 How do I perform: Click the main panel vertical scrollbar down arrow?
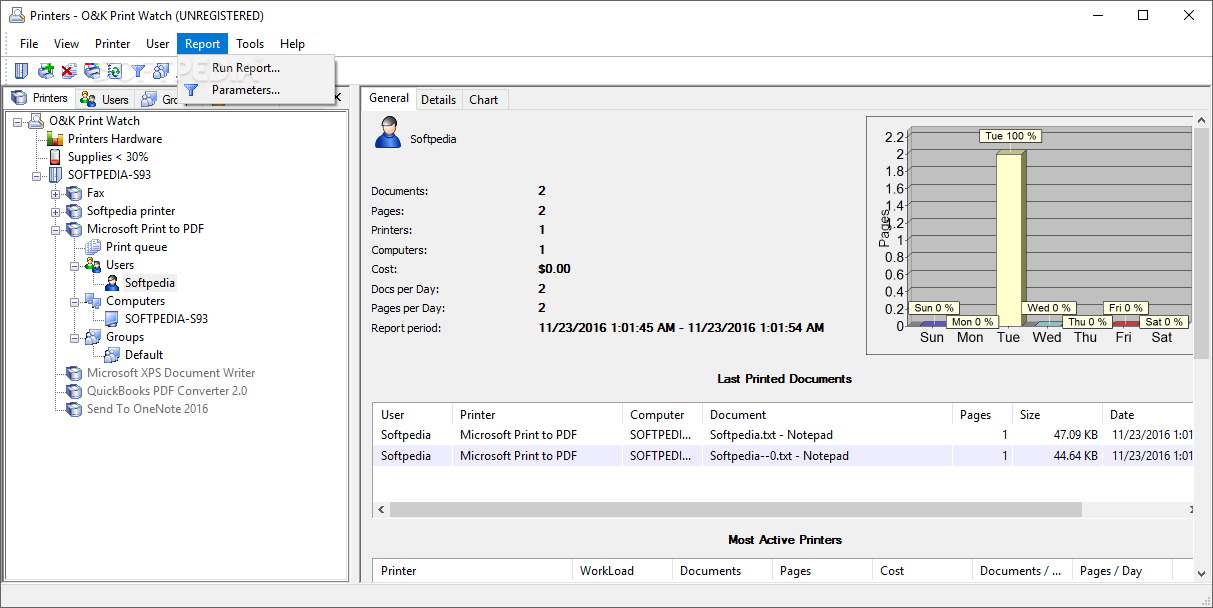click(1203, 573)
